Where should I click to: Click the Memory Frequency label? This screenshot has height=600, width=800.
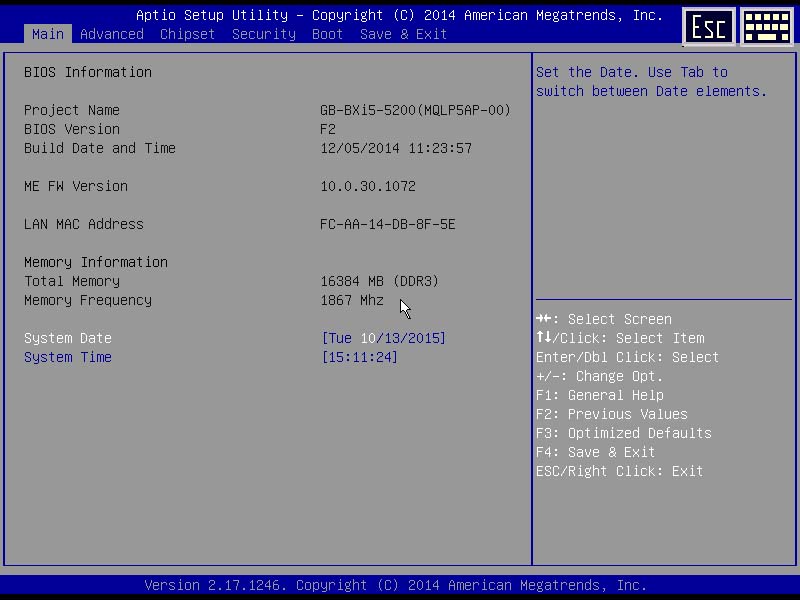[x=88, y=301]
